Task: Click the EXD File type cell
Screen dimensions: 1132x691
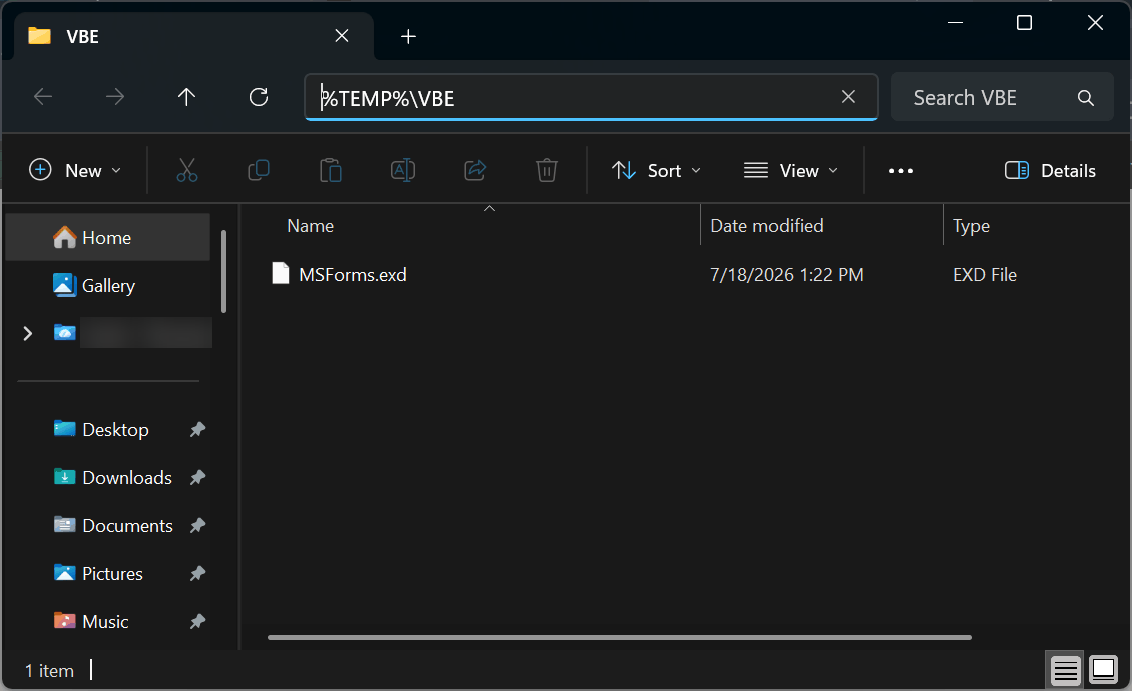Action: click(985, 275)
